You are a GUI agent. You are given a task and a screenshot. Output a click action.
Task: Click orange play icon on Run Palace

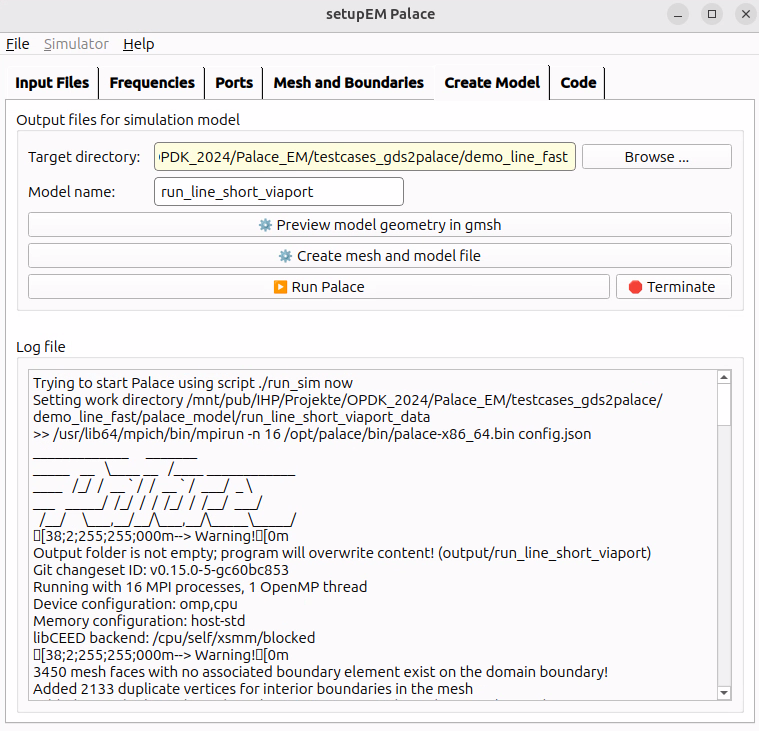(x=280, y=287)
